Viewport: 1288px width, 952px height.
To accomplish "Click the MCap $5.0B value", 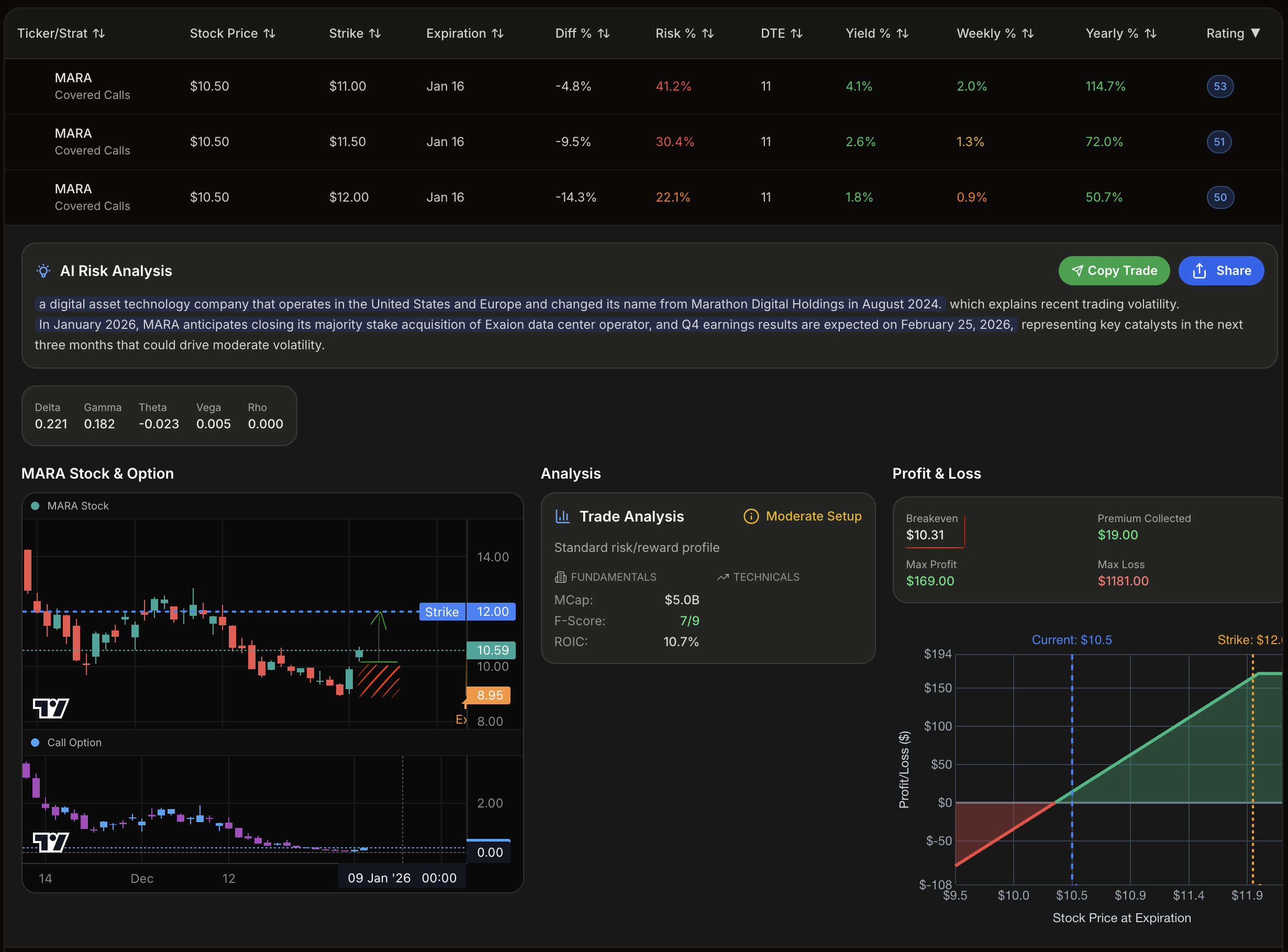I will (x=682, y=601).
